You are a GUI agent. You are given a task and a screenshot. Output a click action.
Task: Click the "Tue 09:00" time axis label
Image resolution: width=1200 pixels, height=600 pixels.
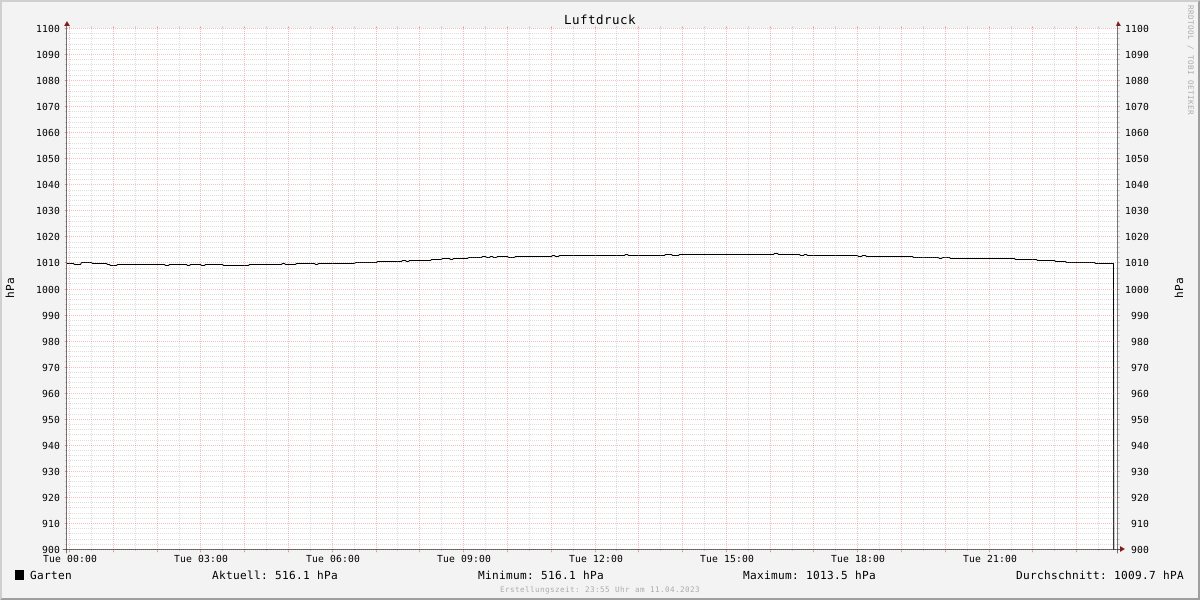click(x=464, y=559)
